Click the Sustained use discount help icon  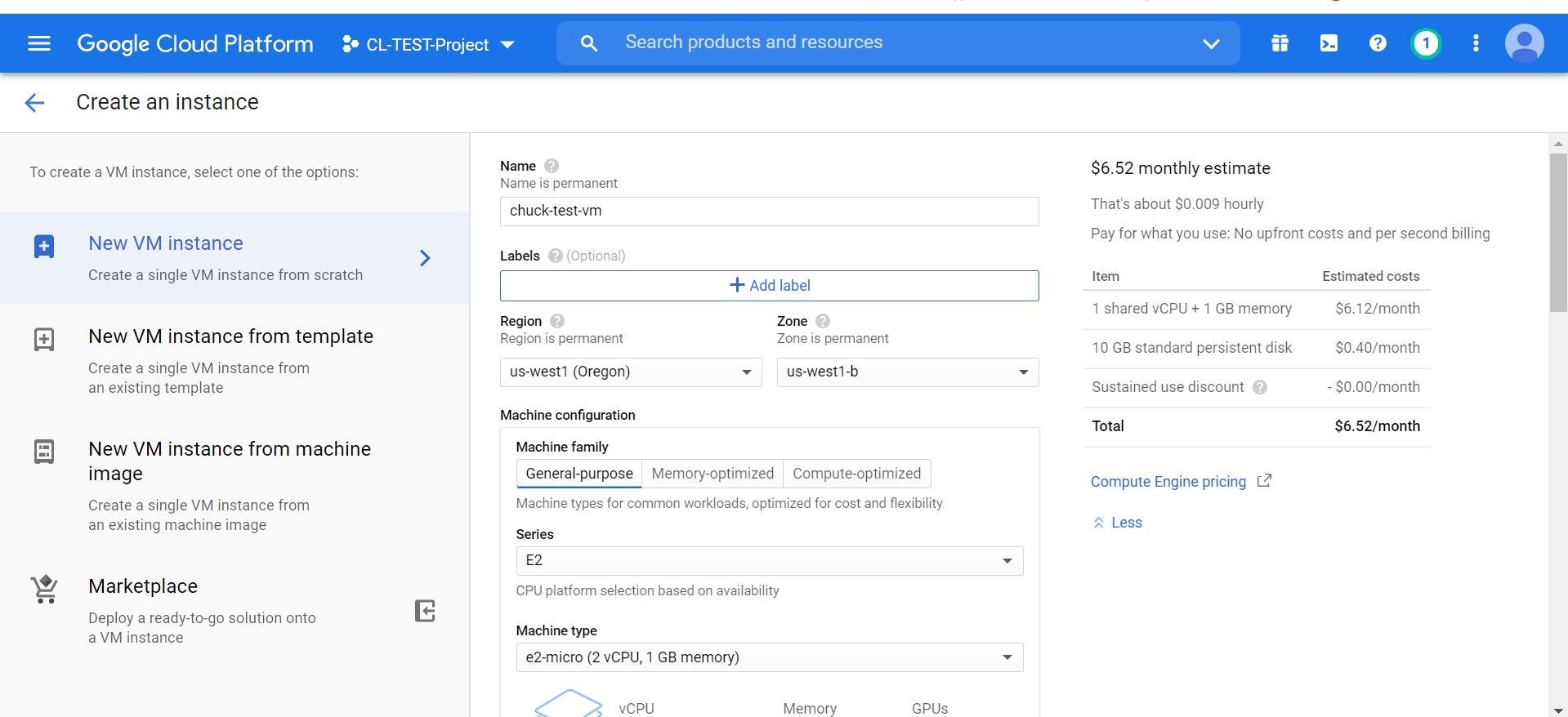pos(1260,387)
